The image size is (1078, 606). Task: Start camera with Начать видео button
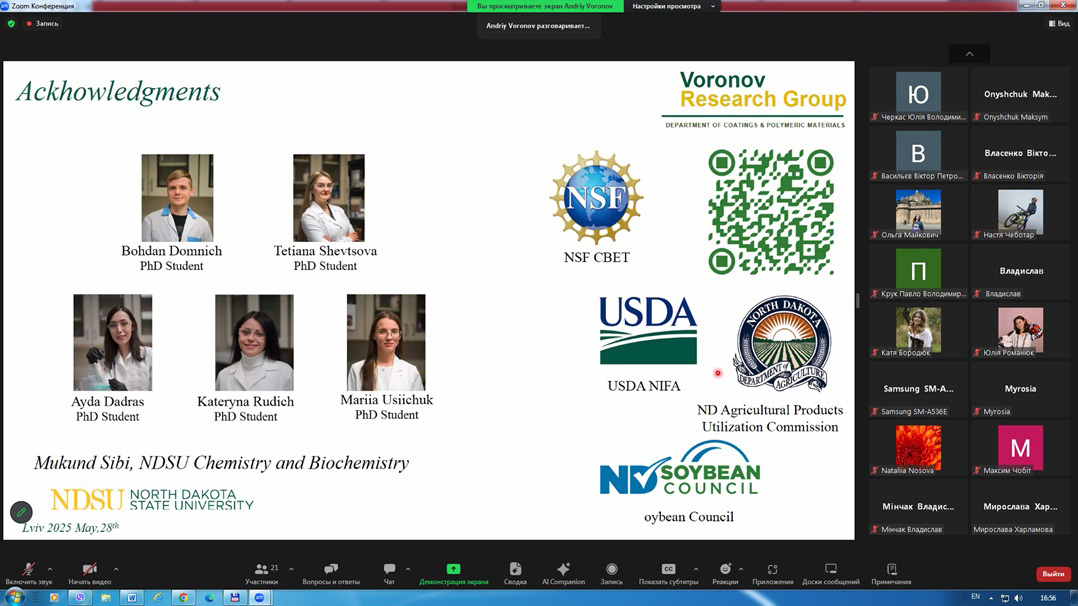tap(89, 571)
